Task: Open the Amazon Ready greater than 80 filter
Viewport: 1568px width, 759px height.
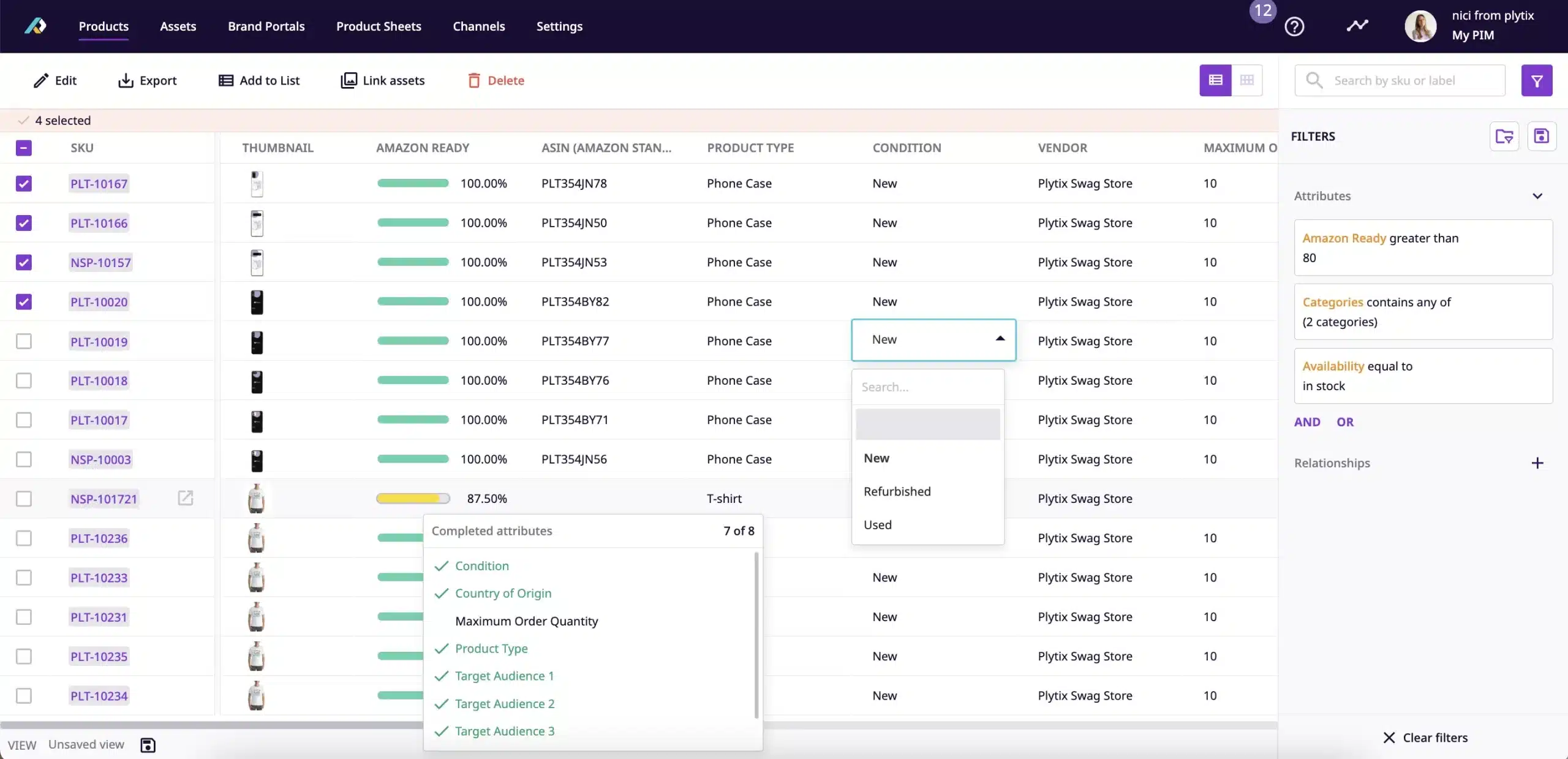Action: point(1423,247)
